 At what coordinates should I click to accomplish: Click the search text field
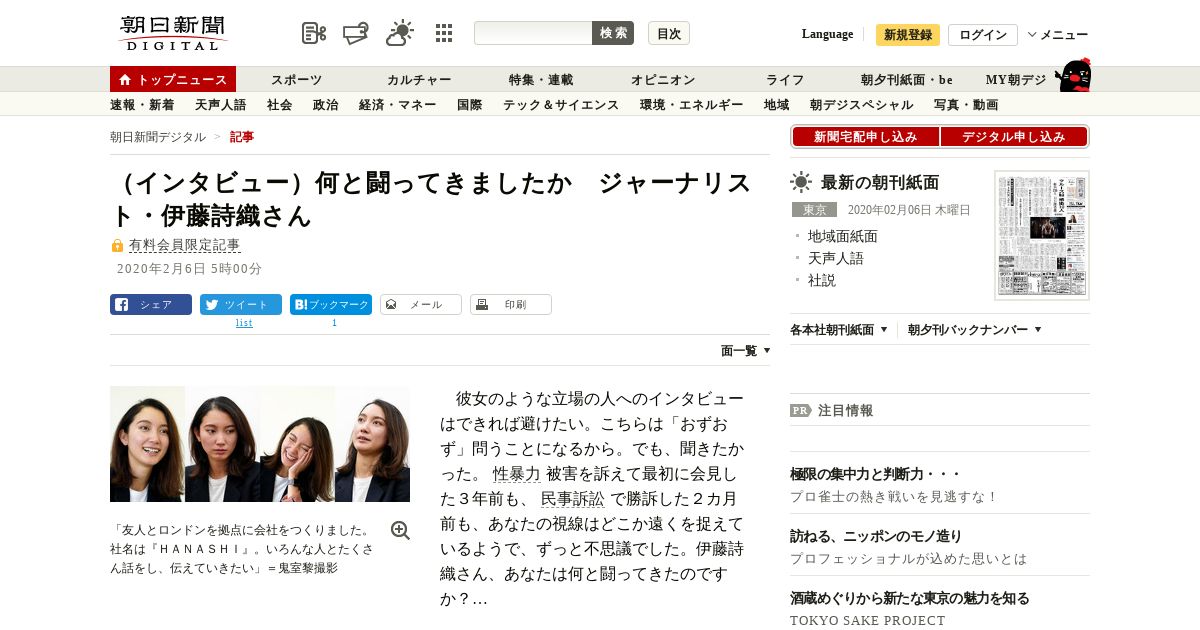(x=533, y=33)
